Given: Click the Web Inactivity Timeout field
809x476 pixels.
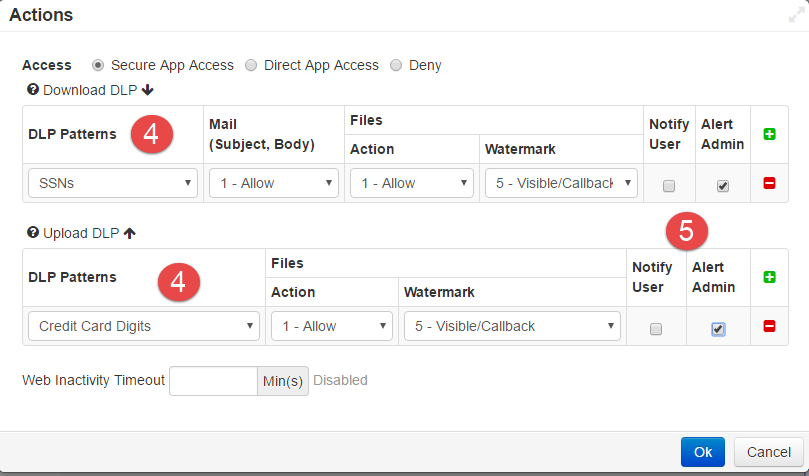Looking at the screenshot, I should pyautogui.click(x=214, y=381).
